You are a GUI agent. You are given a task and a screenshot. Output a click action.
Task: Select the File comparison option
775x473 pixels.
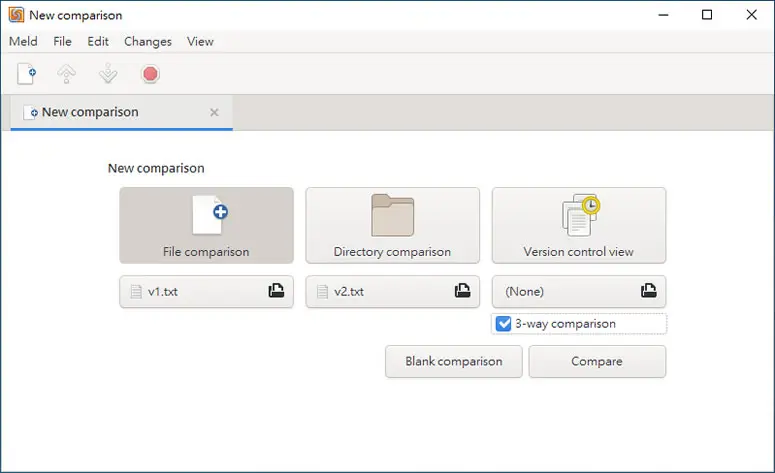coord(207,225)
